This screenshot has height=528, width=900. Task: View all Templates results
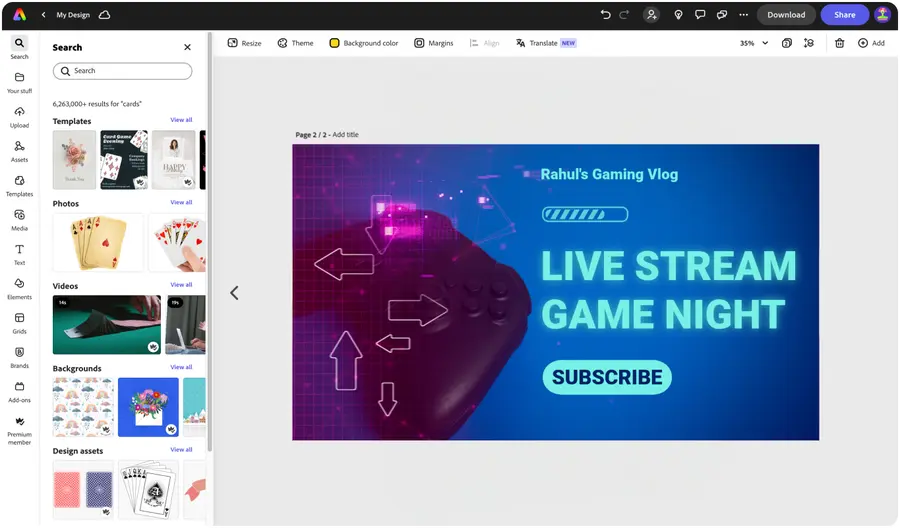click(x=181, y=120)
